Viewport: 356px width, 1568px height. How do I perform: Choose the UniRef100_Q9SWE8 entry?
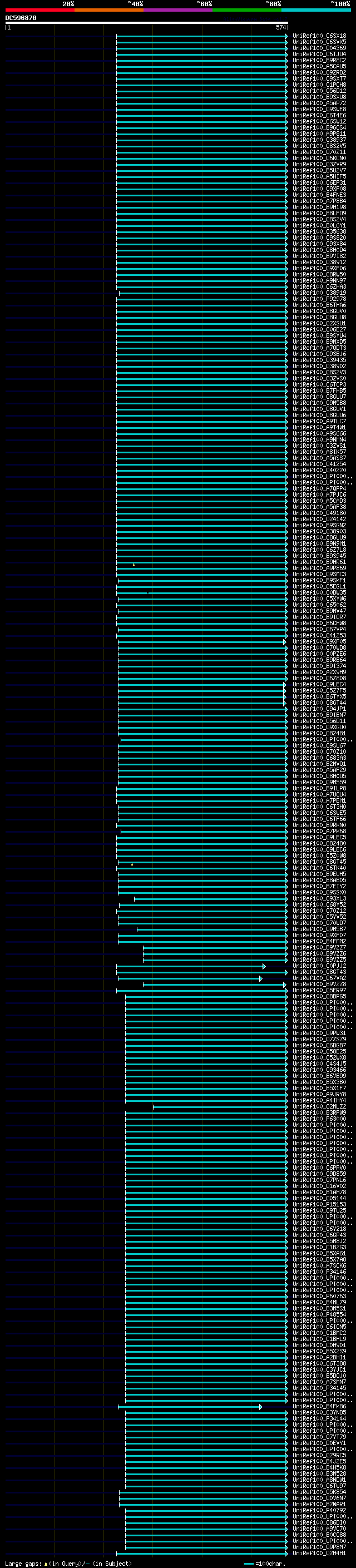click(x=319, y=109)
